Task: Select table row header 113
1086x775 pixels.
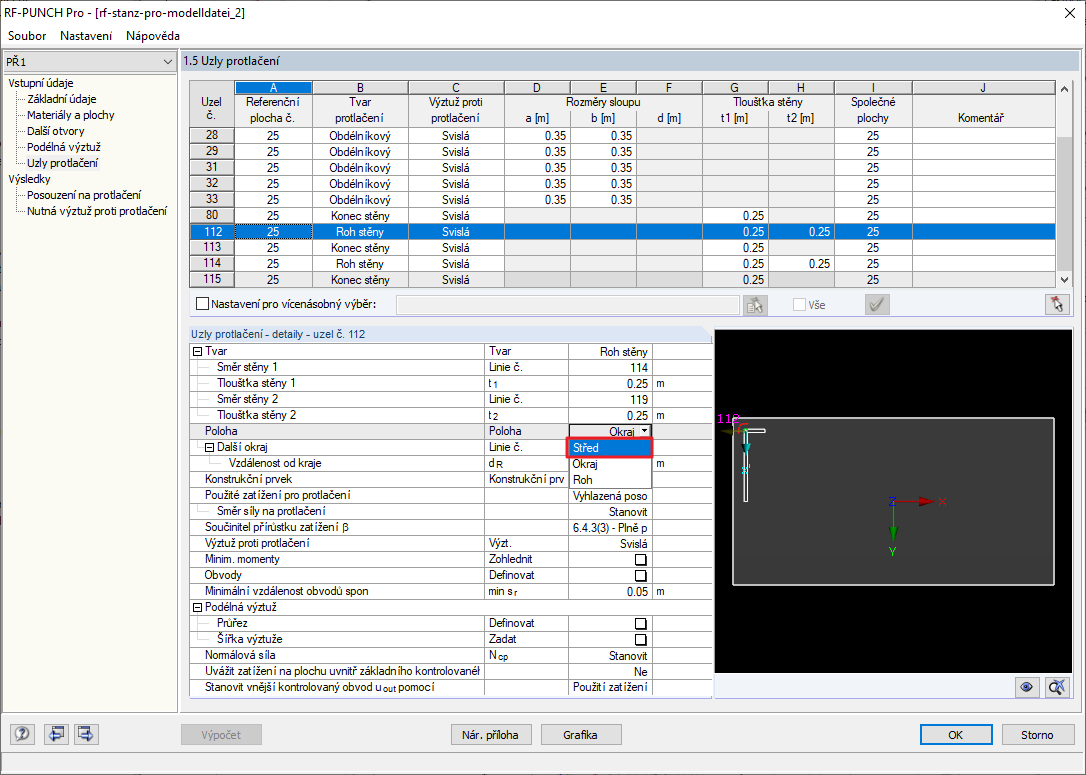Action: click(x=212, y=247)
